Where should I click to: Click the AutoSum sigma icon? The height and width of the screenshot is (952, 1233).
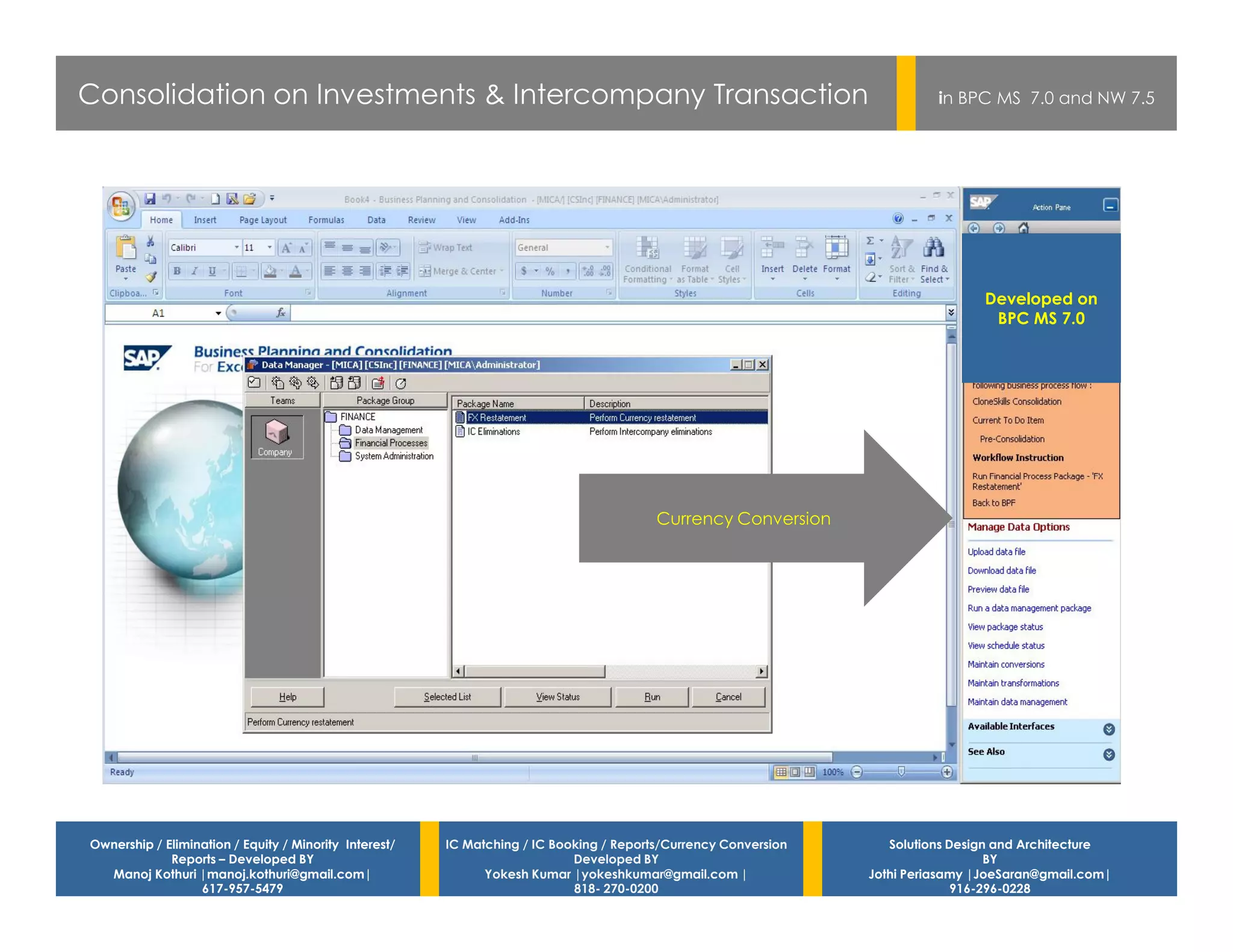click(870, 241)
